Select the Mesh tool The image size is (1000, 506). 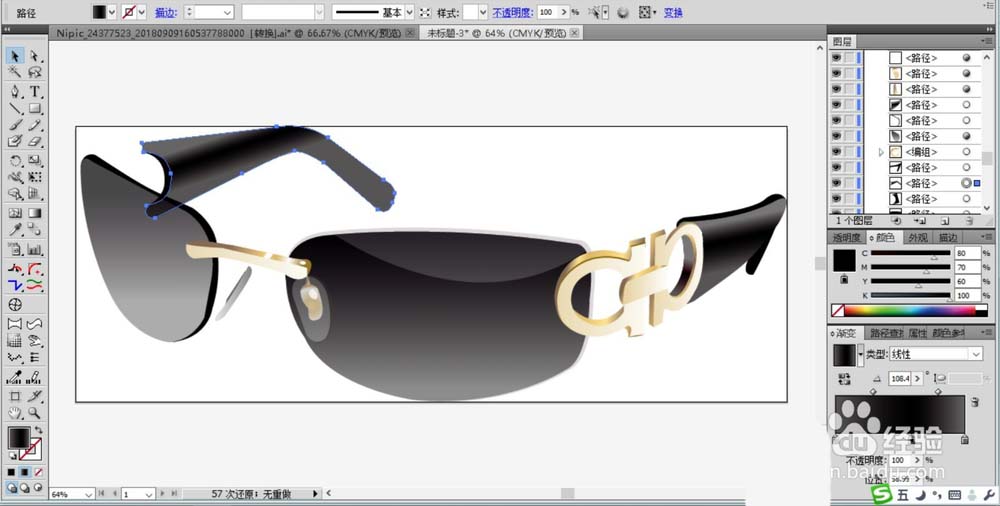(x=15, y=213)
